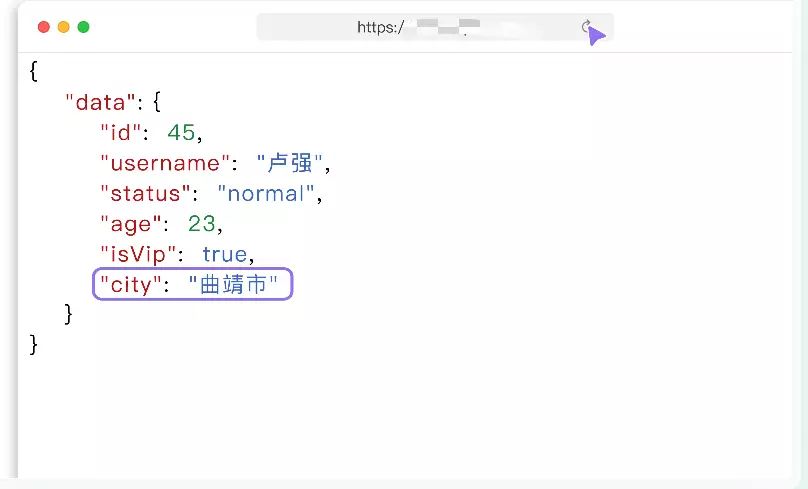The image size is (808, 489).
Task: Select the value "卢强"
Action: click(290, 163)
